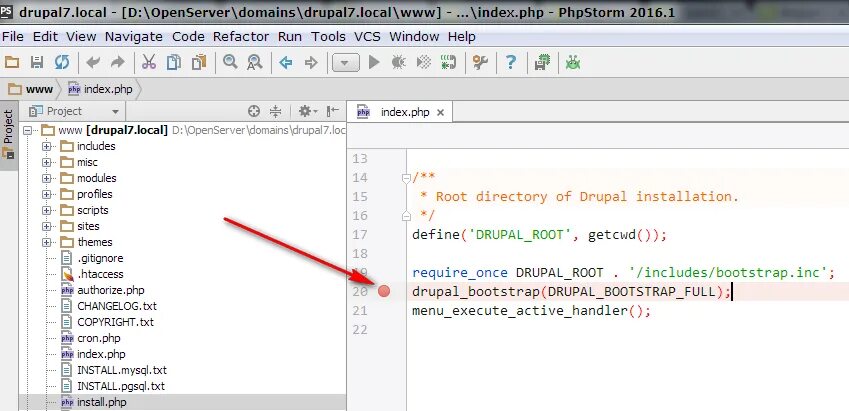The height and width of the screenshot is (411, 849).
Task: Open the Window menu
Action: 414,36
